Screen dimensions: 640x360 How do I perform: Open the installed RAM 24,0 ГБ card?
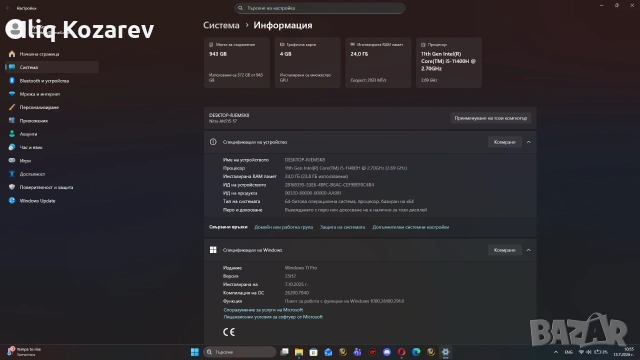pos(378,62)
